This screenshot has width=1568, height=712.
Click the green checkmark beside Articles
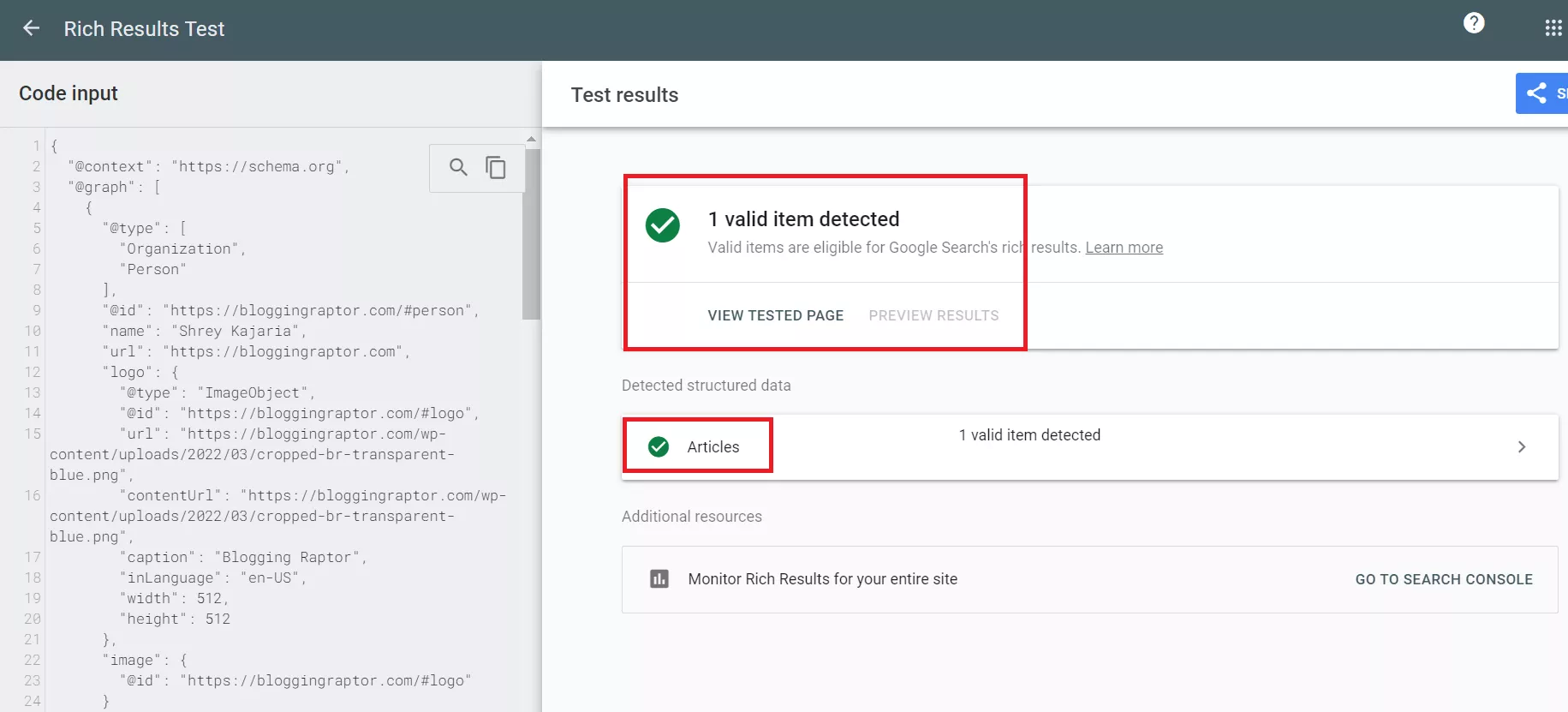(x=659, y=446)
